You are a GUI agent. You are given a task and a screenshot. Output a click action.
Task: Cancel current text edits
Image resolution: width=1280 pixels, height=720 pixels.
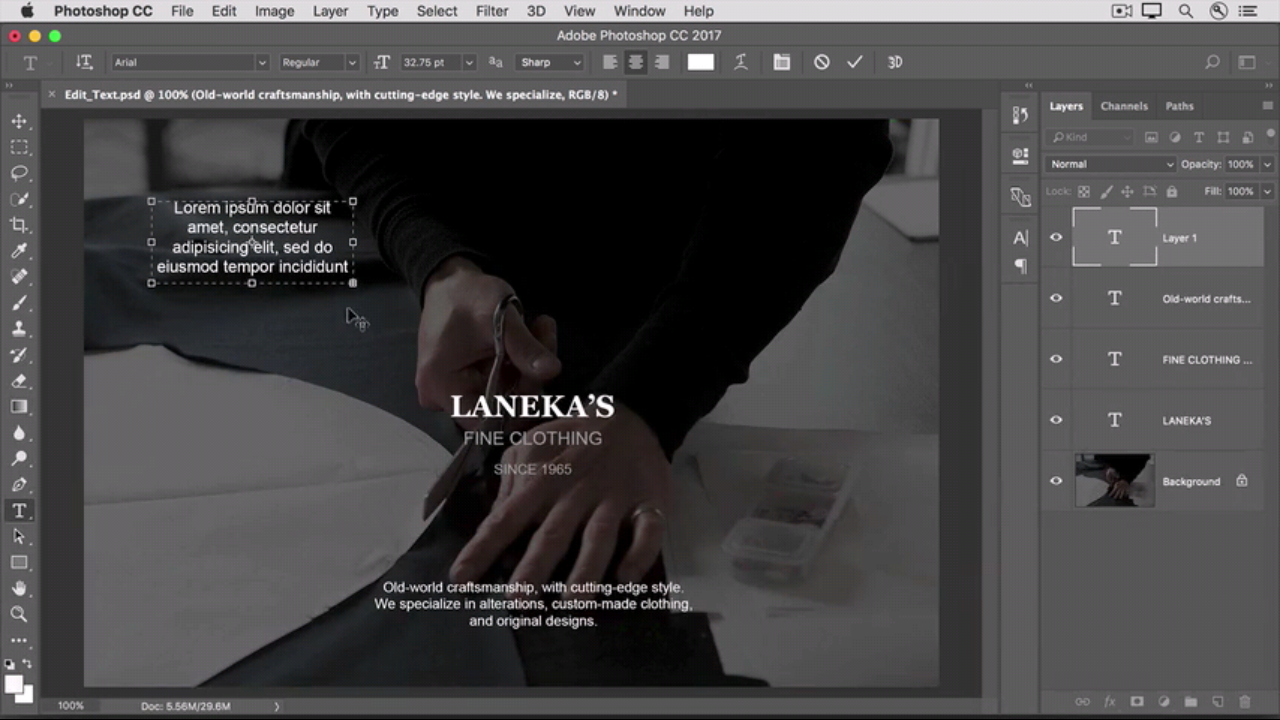point(821,62)
